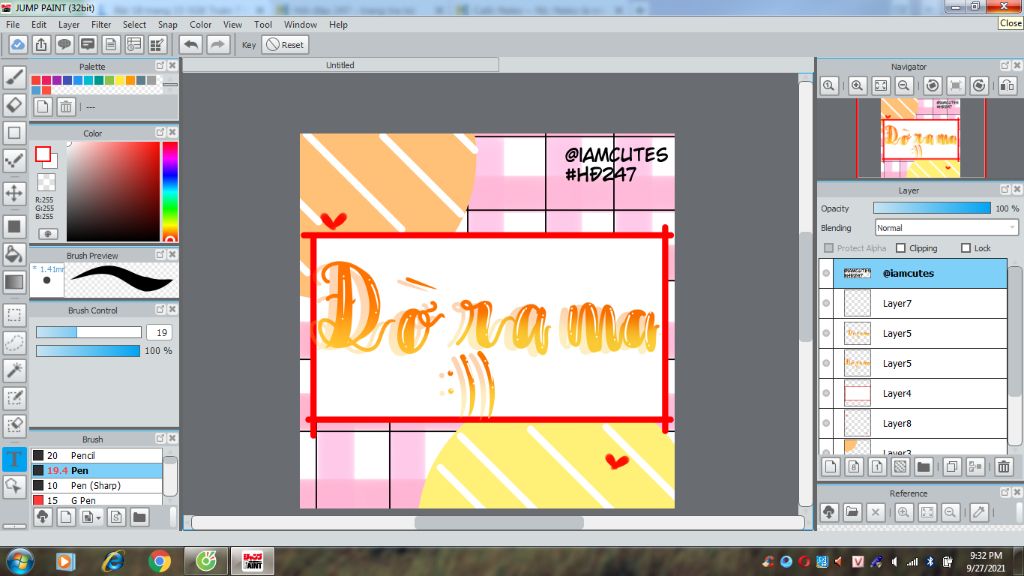Select the Lasso tool
1024x576 pixels.
coord(14,342)
